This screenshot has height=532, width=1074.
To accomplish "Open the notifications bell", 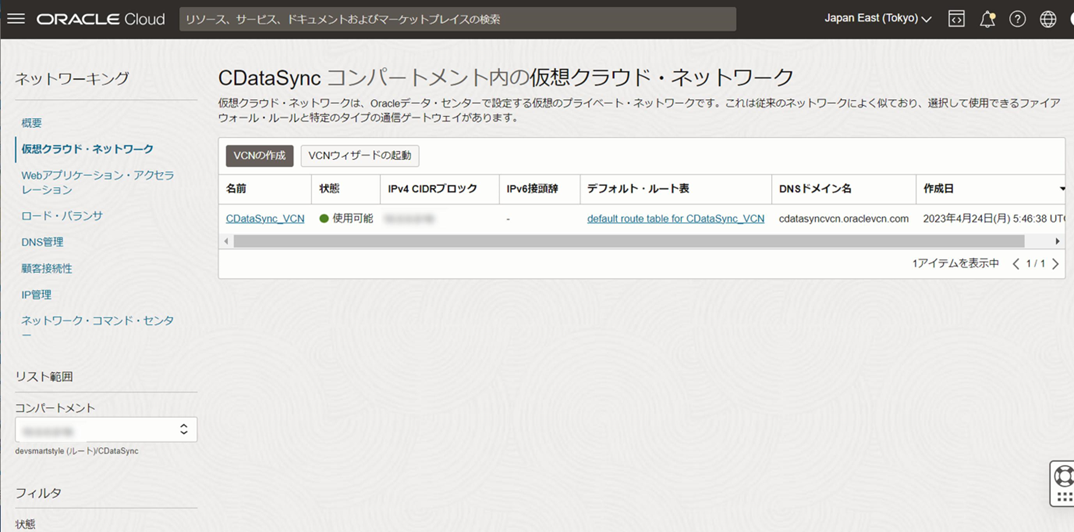I will click(987, 19).
